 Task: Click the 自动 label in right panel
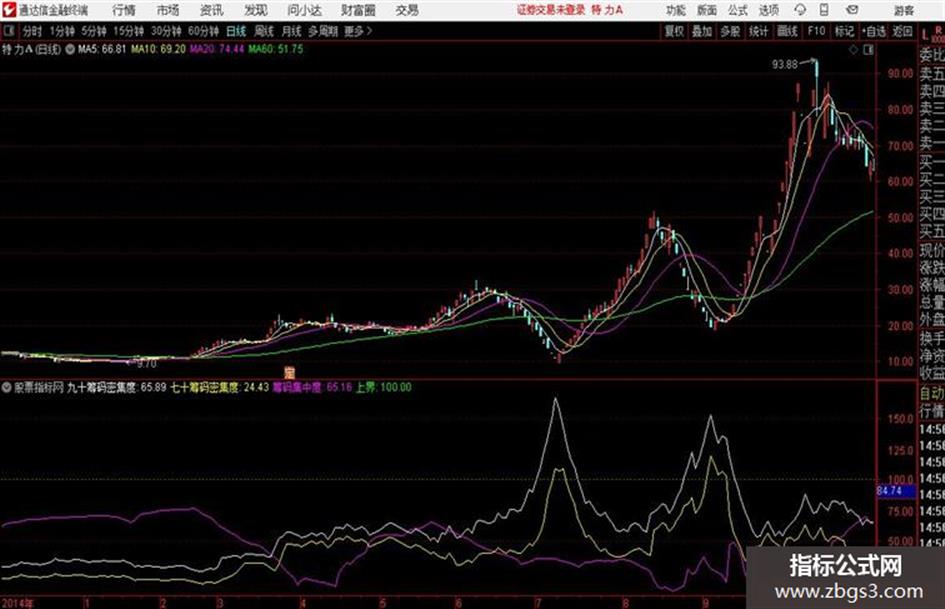point(931,393)
